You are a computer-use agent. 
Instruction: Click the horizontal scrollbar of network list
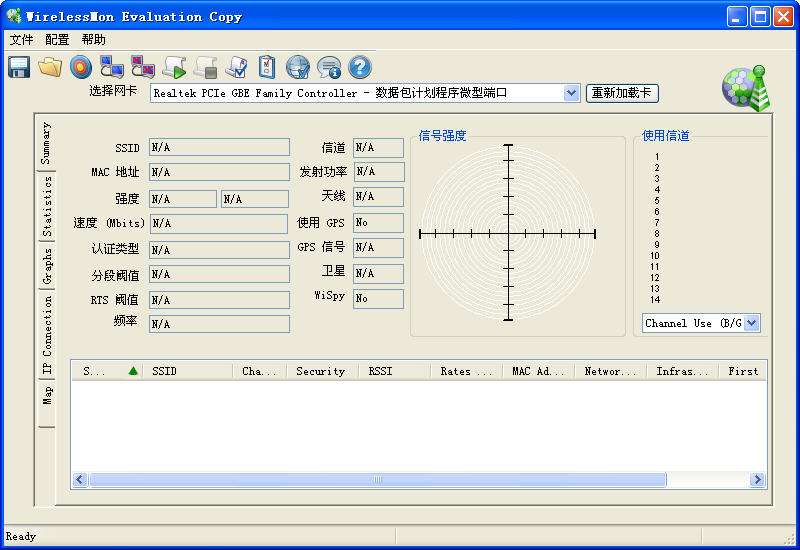[377, 480]
